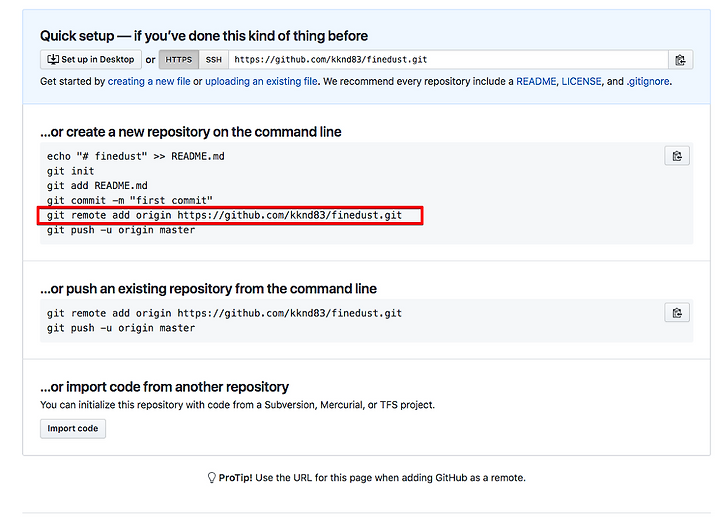Select the HTTPS protocol toggle

179,60
